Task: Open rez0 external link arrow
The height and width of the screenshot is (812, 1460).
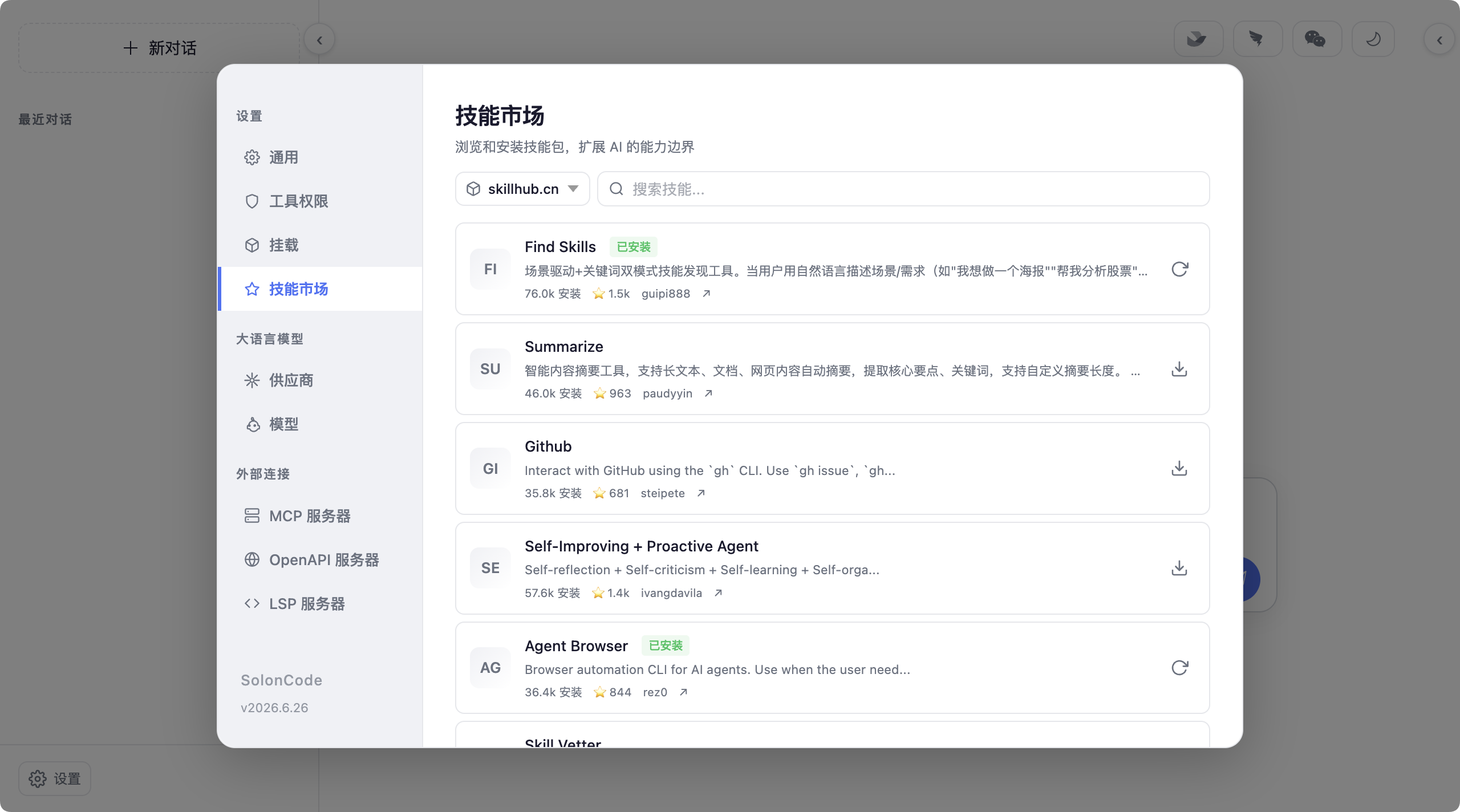Action: click(x=683, y=692)
